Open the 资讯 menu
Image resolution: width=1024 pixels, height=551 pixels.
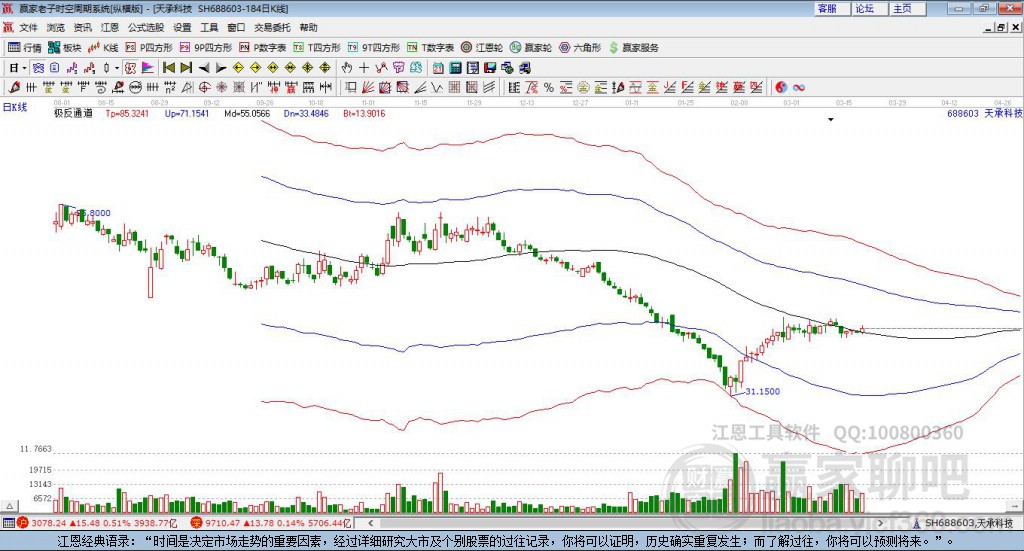83,27
